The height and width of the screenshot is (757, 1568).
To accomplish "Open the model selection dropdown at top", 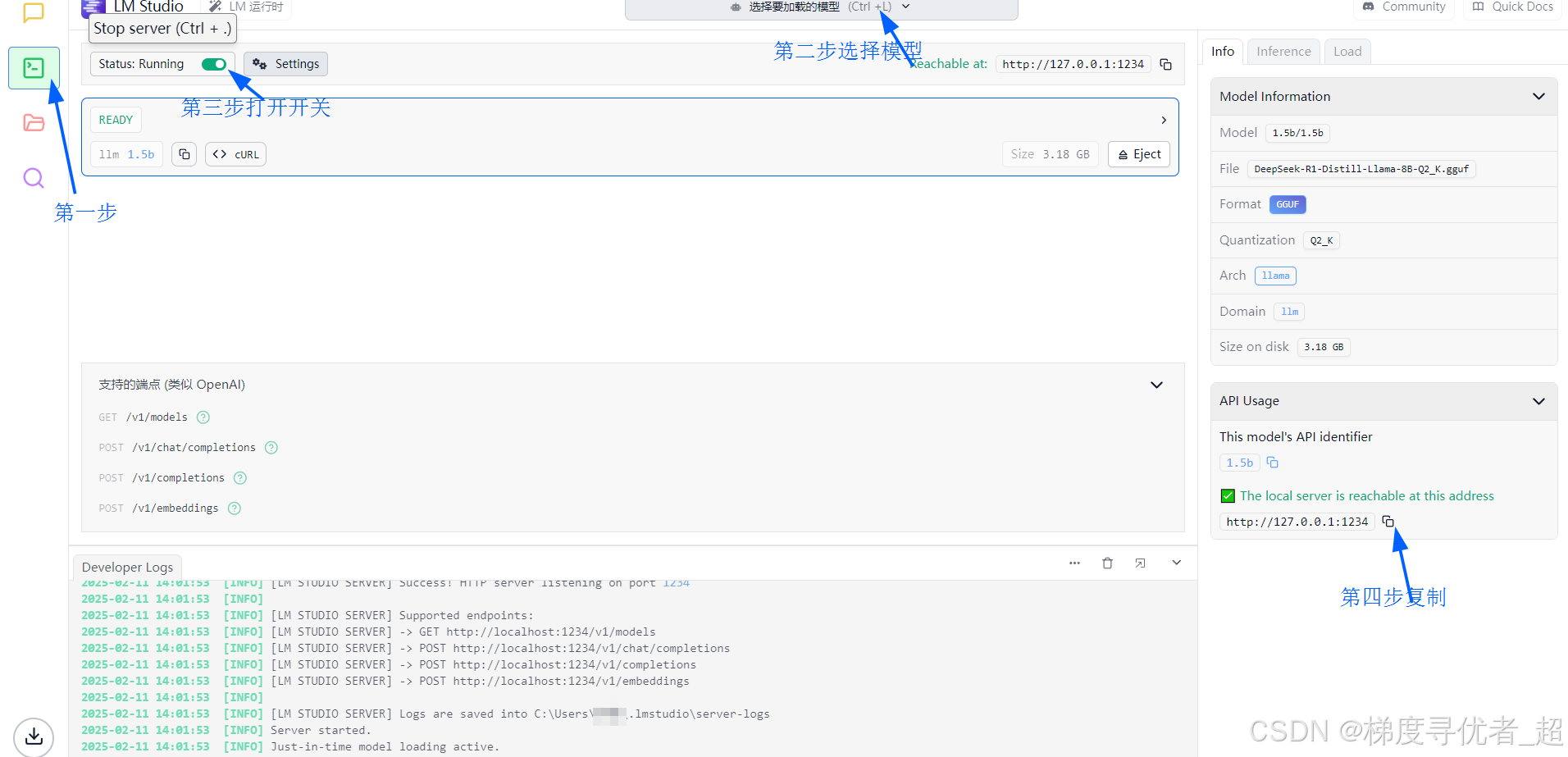I will [x=821, y=7].
